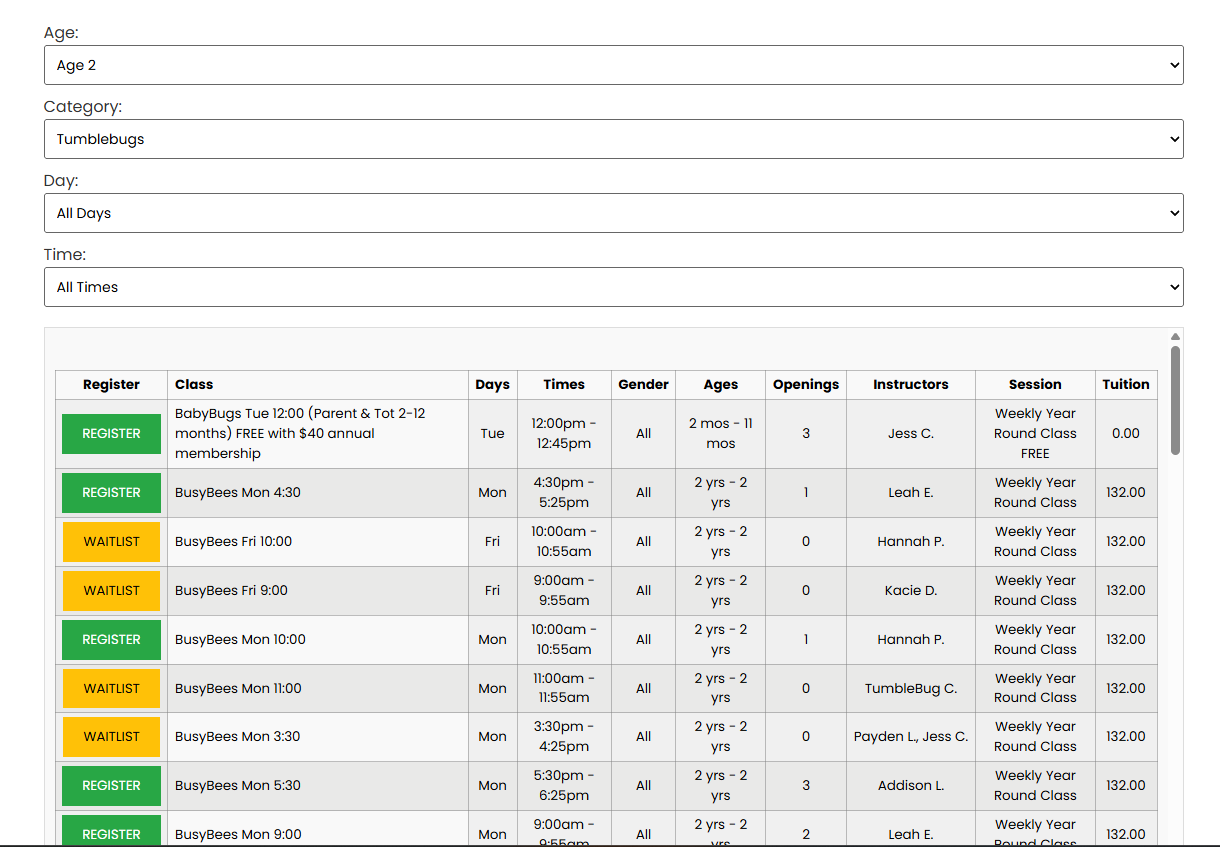Click the scrollbar up arrow of the table
The image size is (1220, 847).
click(x=1175, y=336)
